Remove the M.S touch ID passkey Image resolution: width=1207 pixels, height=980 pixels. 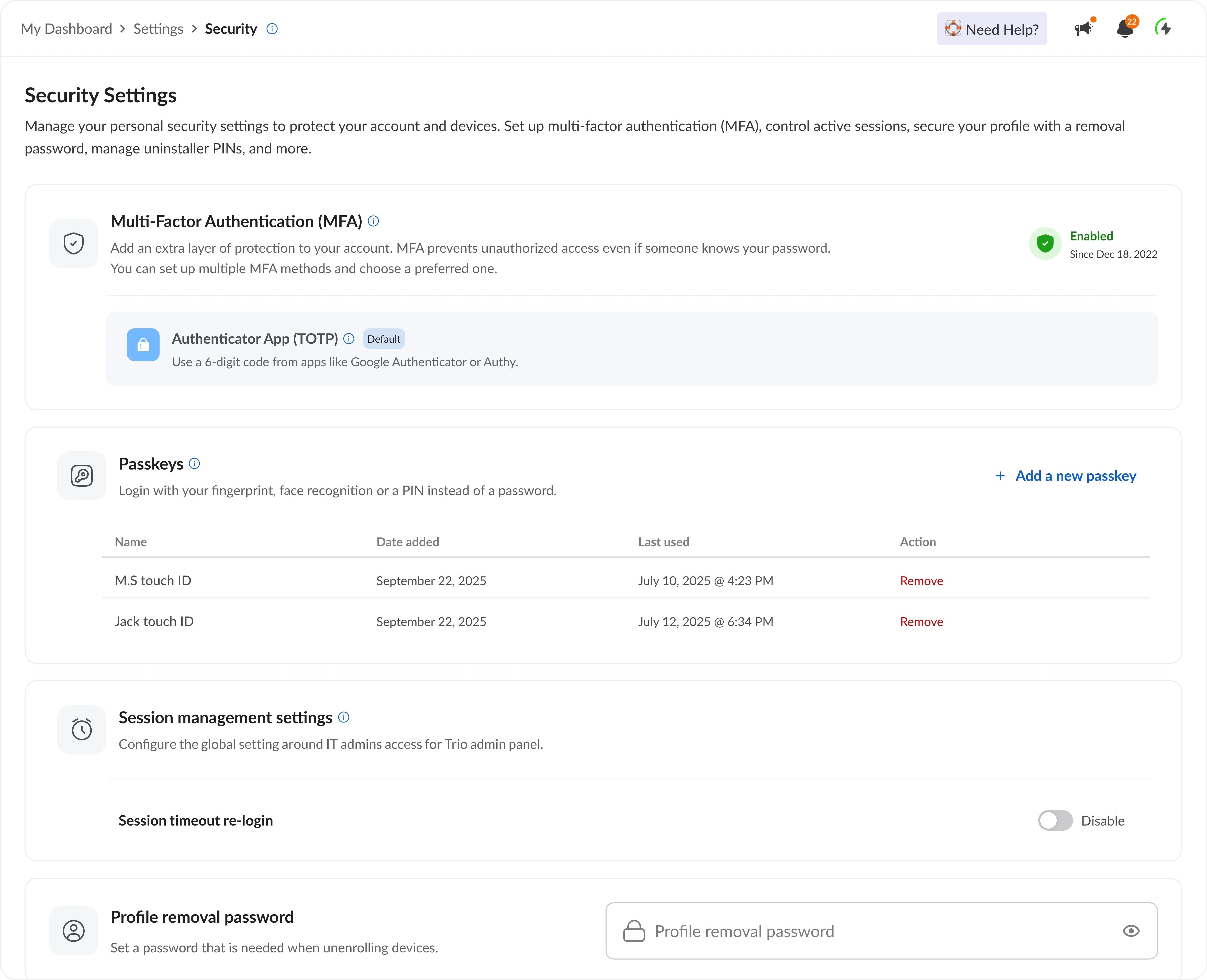pyautogui.click(x=921, y=581)
